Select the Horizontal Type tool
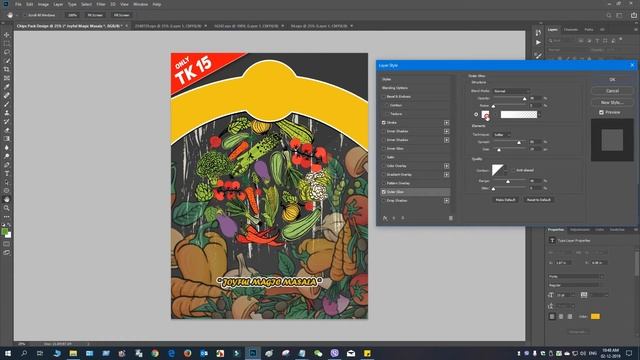 pos(7,173)
